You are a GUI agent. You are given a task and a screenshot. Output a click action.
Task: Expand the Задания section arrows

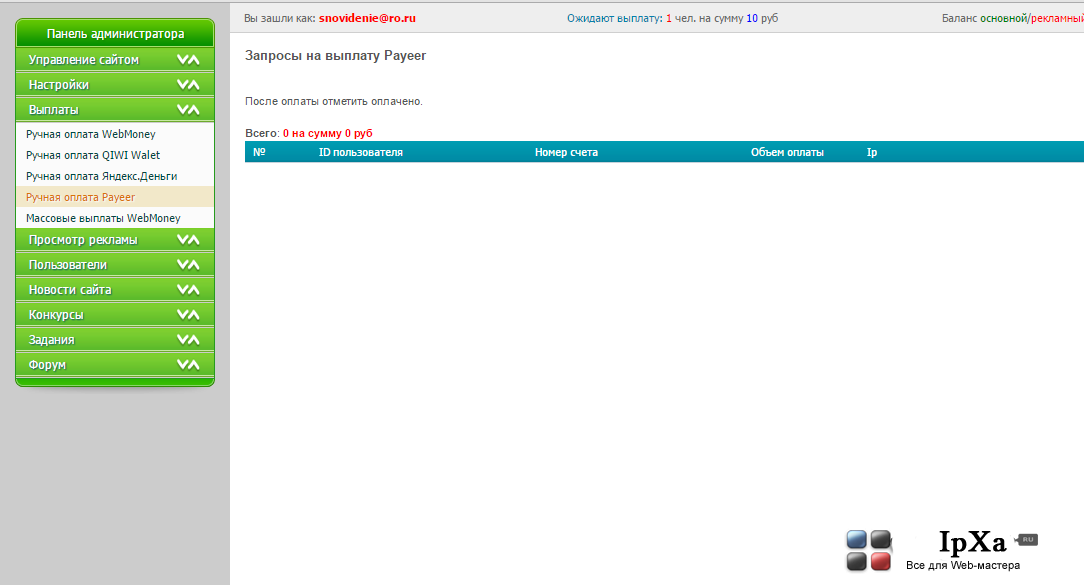tap(188, 339)
